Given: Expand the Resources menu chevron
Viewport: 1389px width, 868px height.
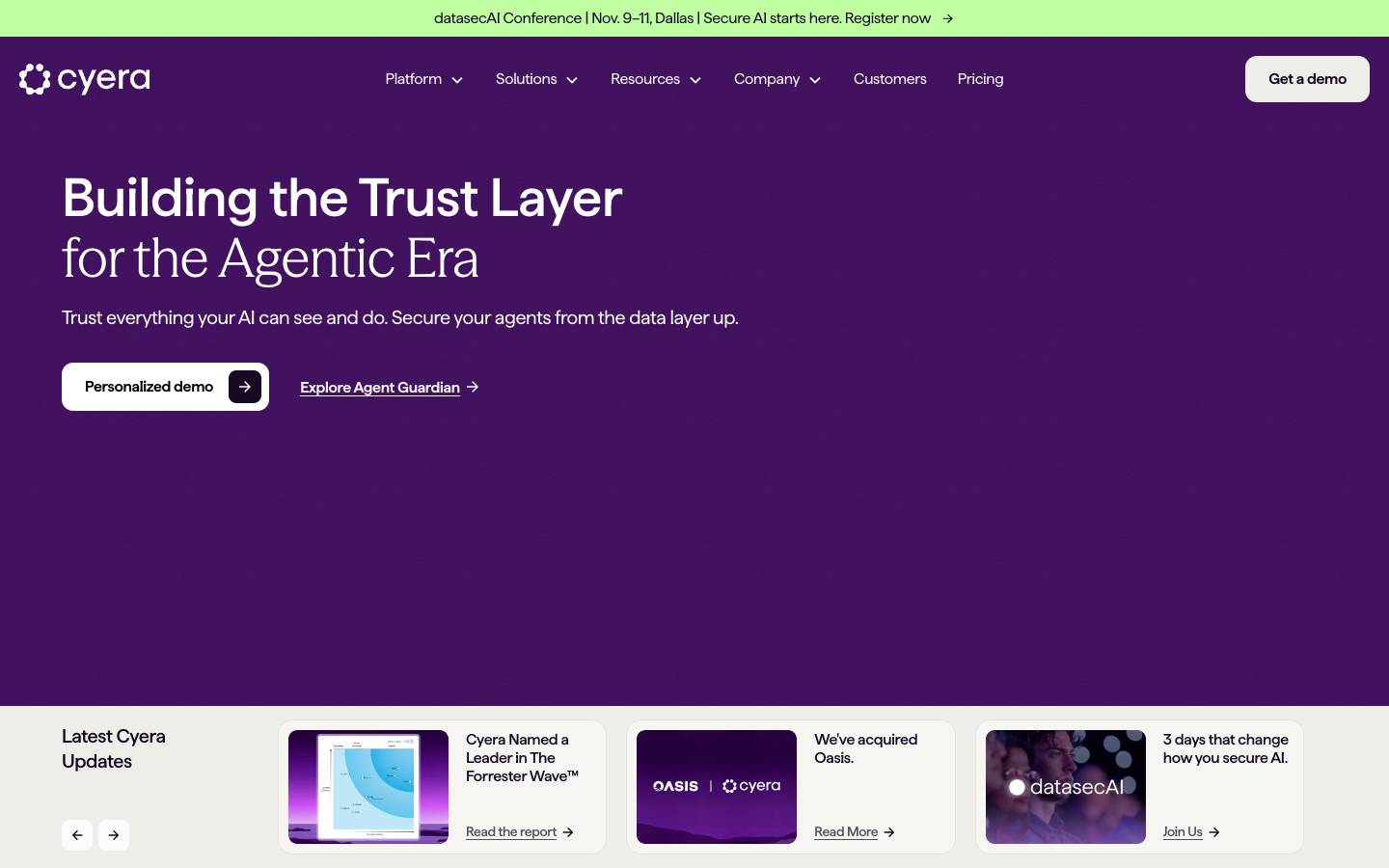Looking at the screenshot, I should click(695, 80).
